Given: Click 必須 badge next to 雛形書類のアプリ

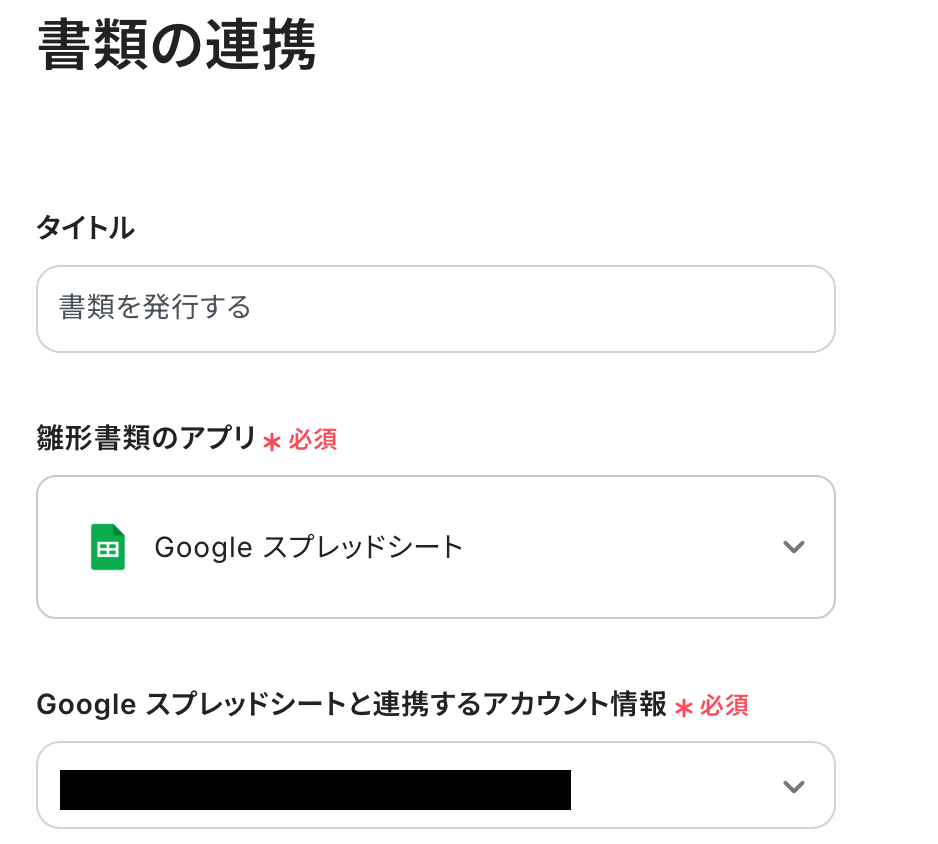Looking at the screenshot, I should (313, 440).
